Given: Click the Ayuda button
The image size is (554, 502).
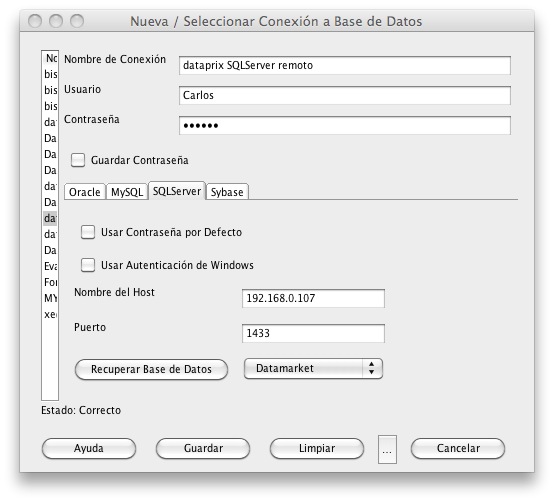Looking at the screenshot, I should point(89,448).
